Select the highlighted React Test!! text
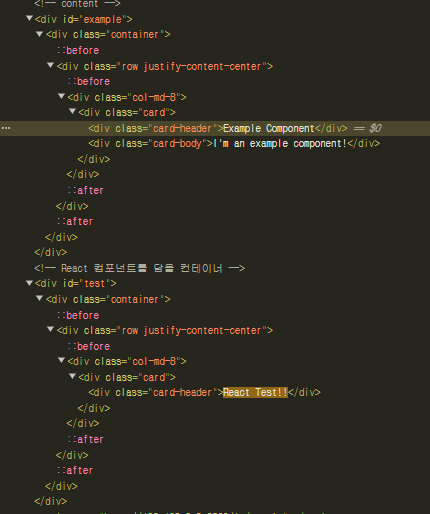Screen dimensions: 430x514 tap(255, 392)
